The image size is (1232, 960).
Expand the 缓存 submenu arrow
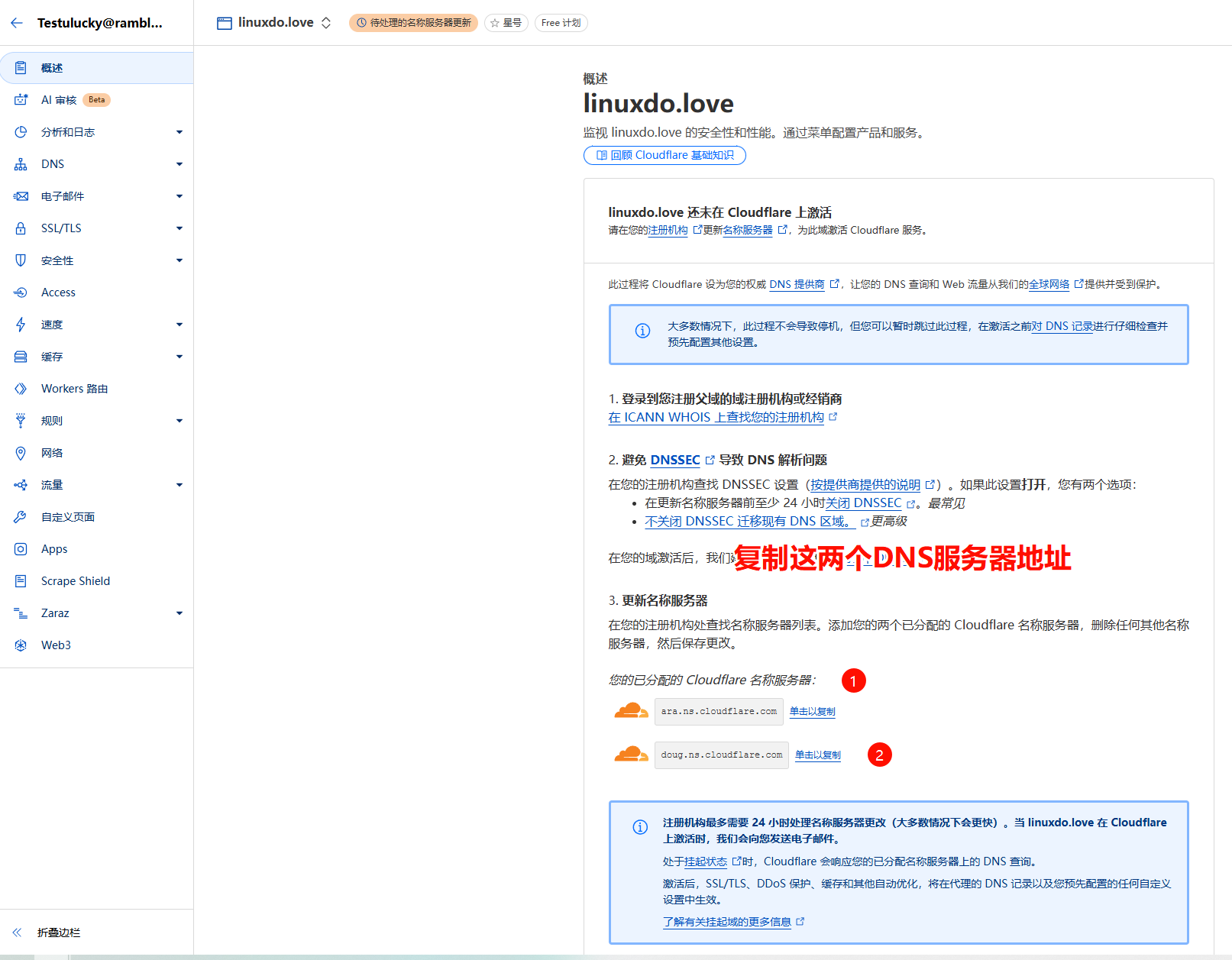click(179, 357)
